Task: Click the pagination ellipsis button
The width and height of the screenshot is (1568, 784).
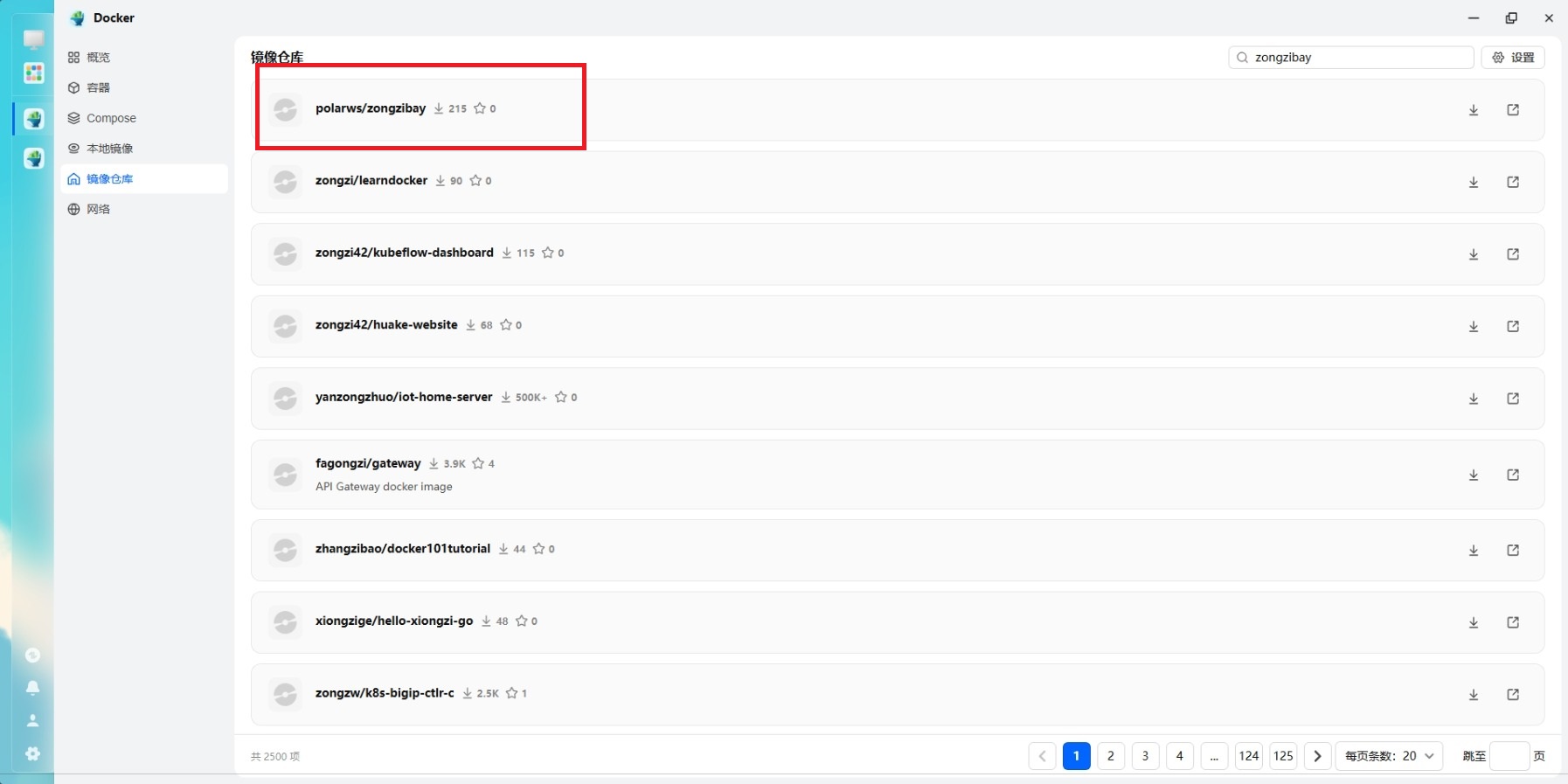Action: tap(1214, 756)
